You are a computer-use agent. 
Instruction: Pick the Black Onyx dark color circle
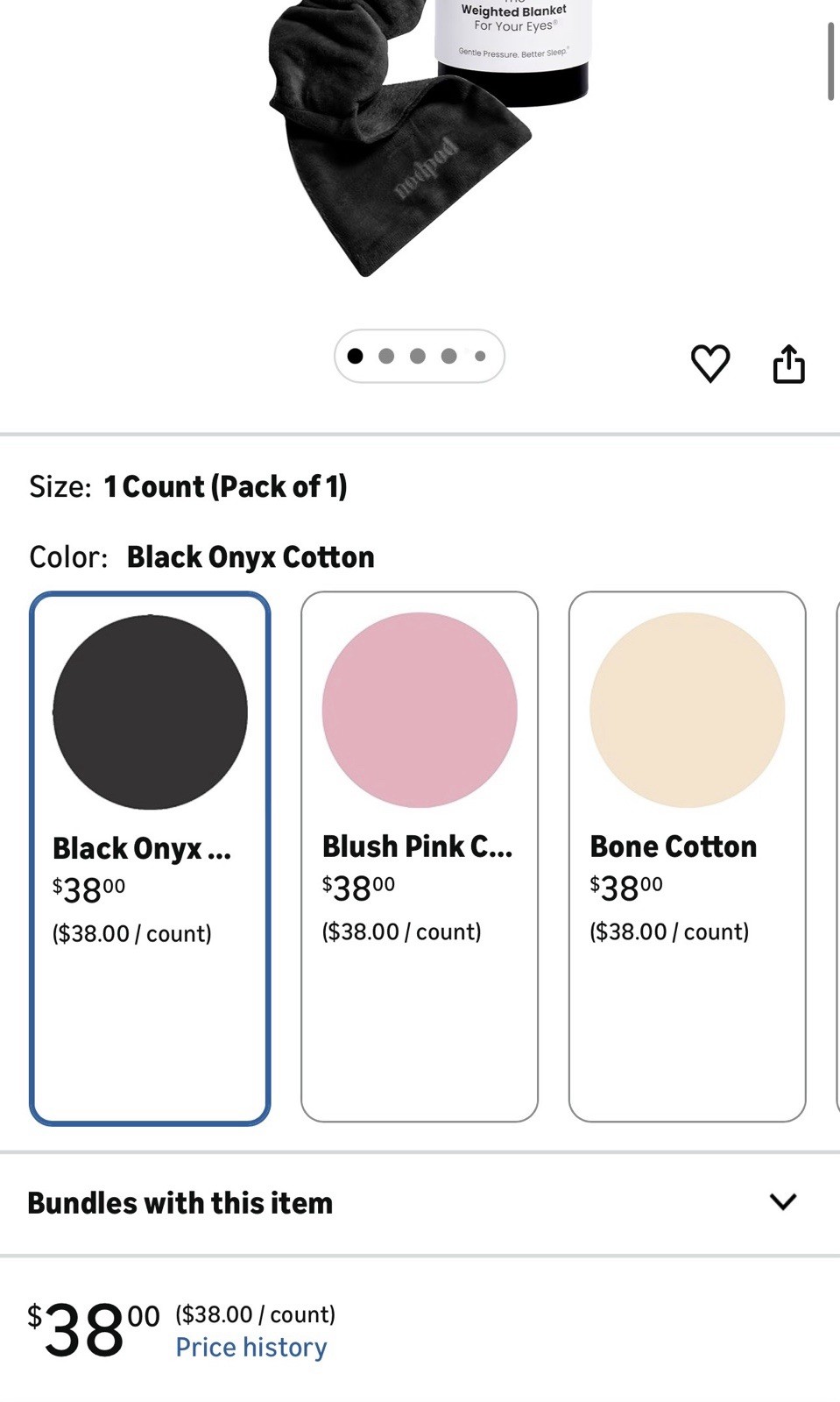pyautogui.click(x=150, y=712)
